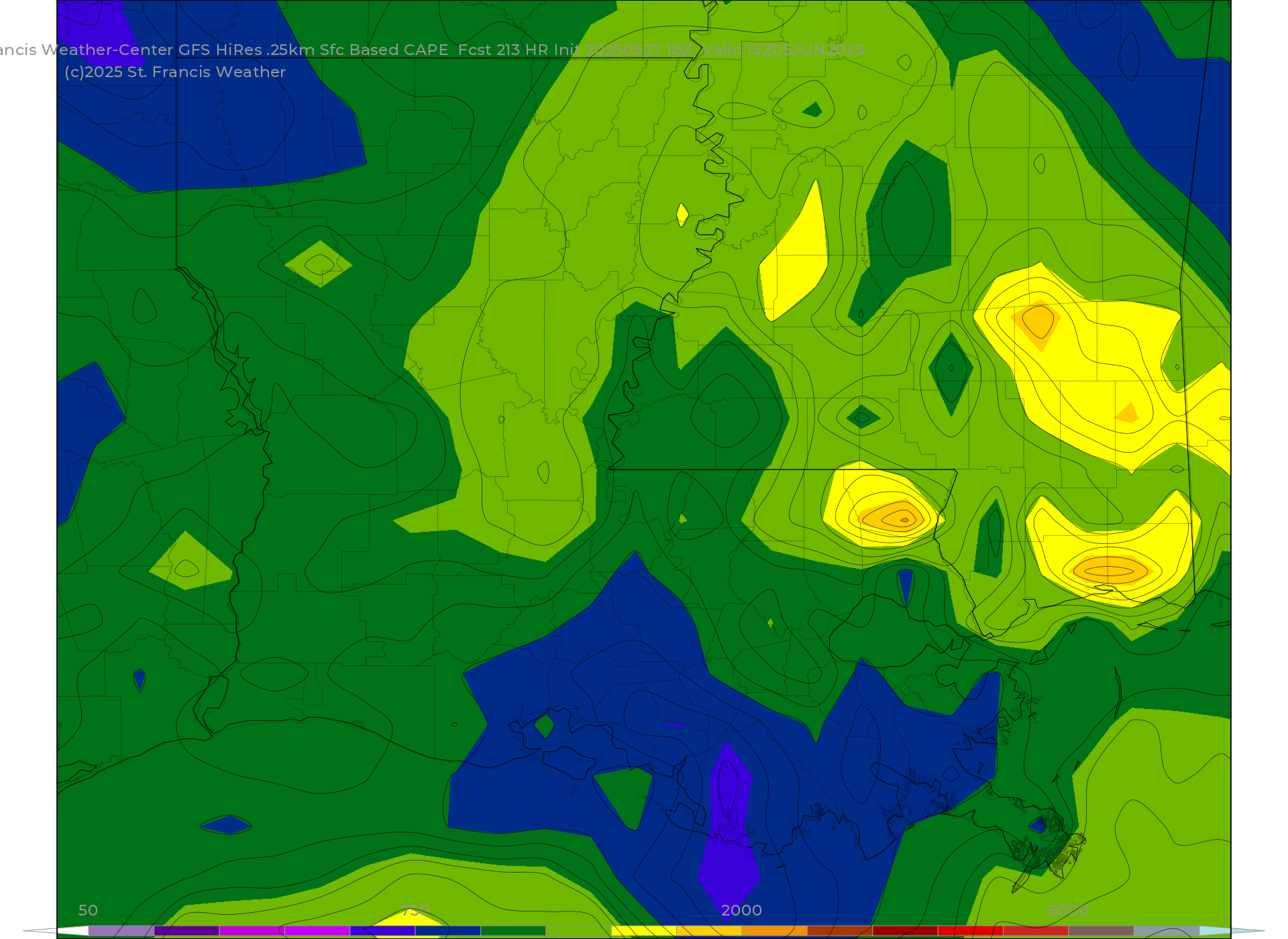Pick the light green color bar segment
Screen dimensions: 1288x939
point(578,931)
